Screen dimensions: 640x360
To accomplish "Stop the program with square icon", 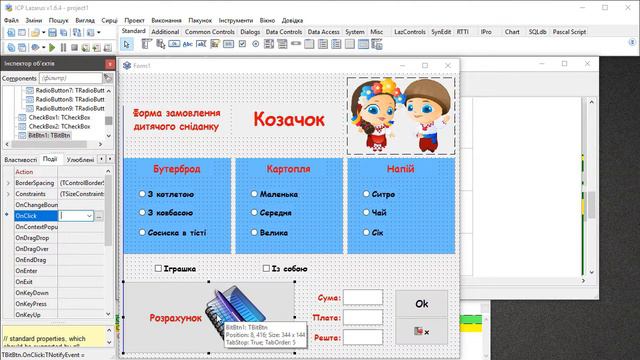I will tap(74, 48).
